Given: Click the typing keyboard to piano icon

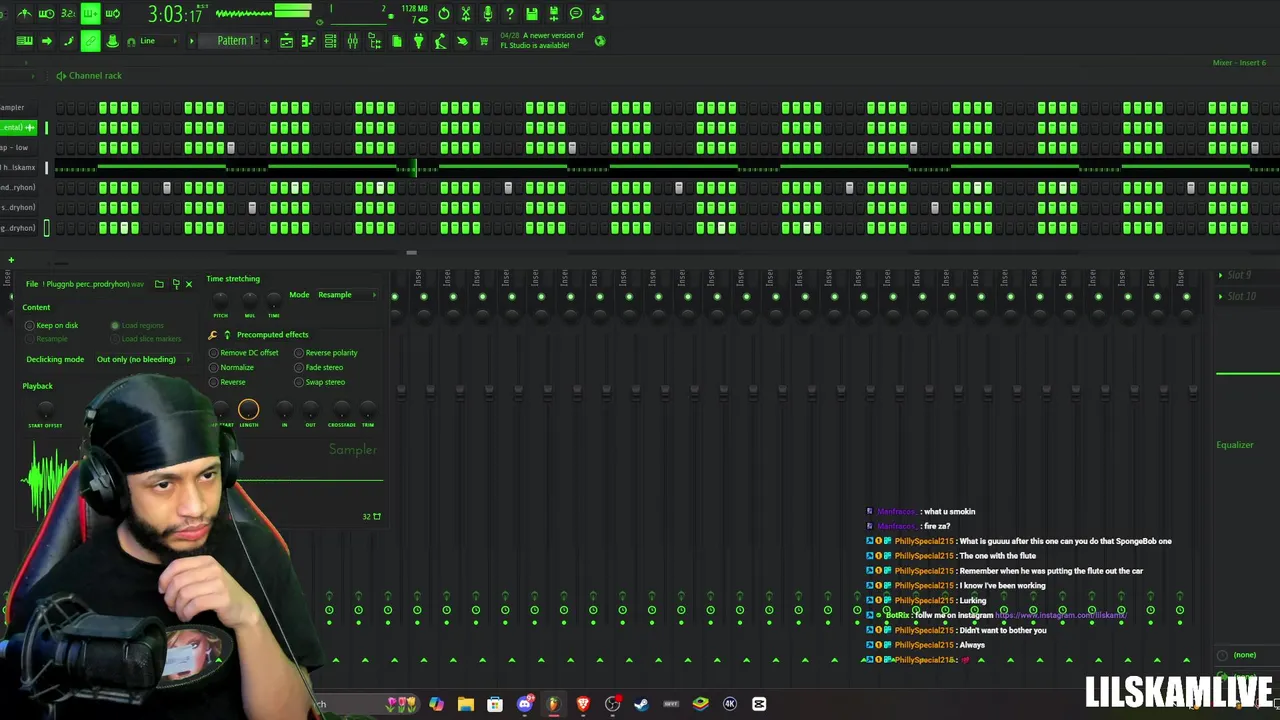Looking at the screenshot, I should pos(24,41).
